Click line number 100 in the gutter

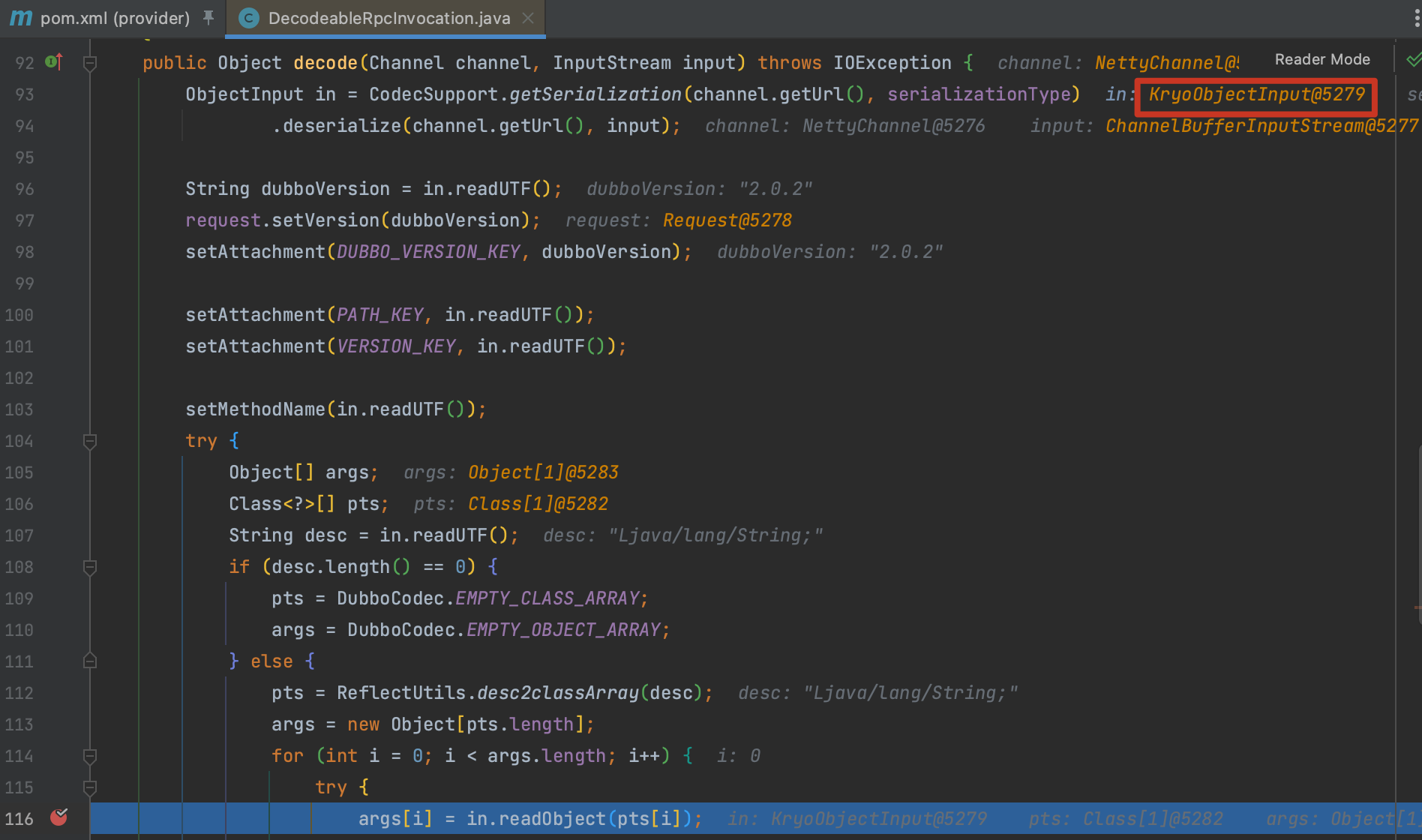coord(19,315)
